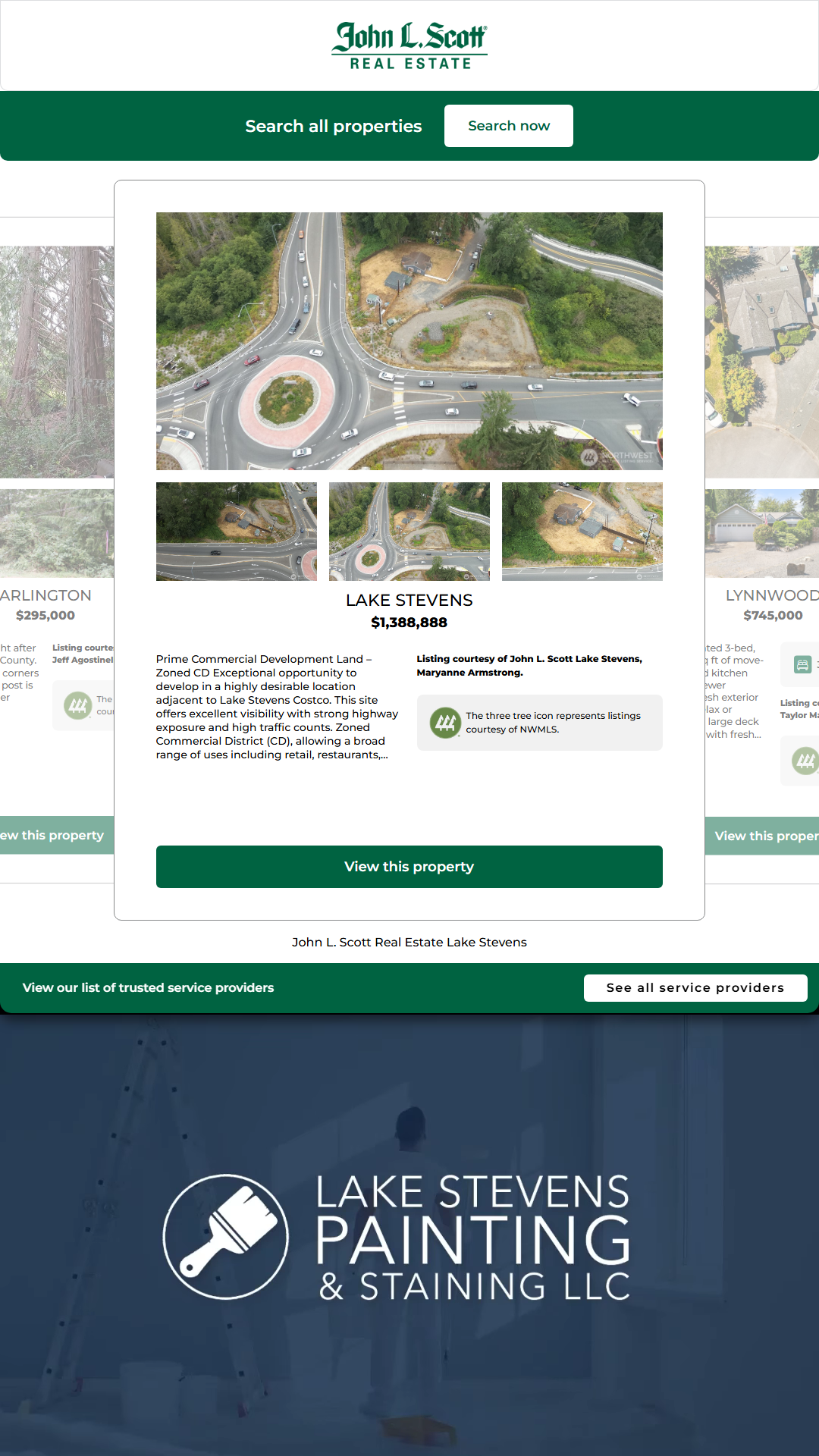This screenshot has width=819, height=1456.
Task: Click the Lake Stevens Painting & Staining banner text
Action: [472, 1238]
